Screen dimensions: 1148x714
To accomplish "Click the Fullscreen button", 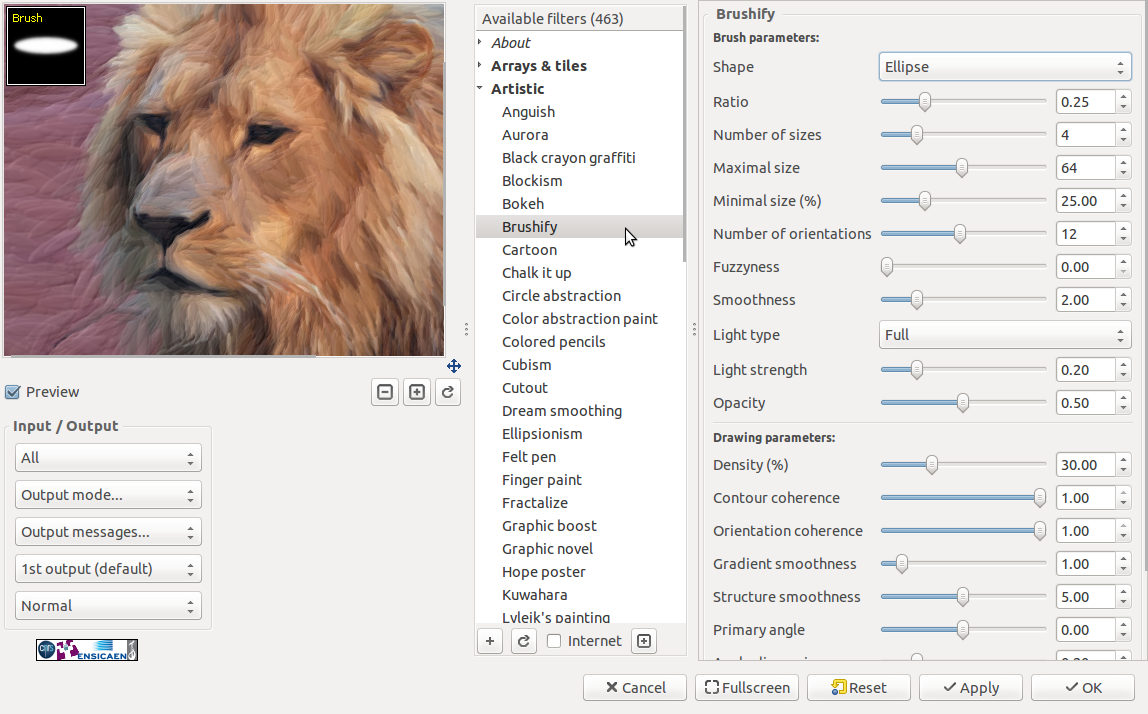I will (x=747, y=688).
